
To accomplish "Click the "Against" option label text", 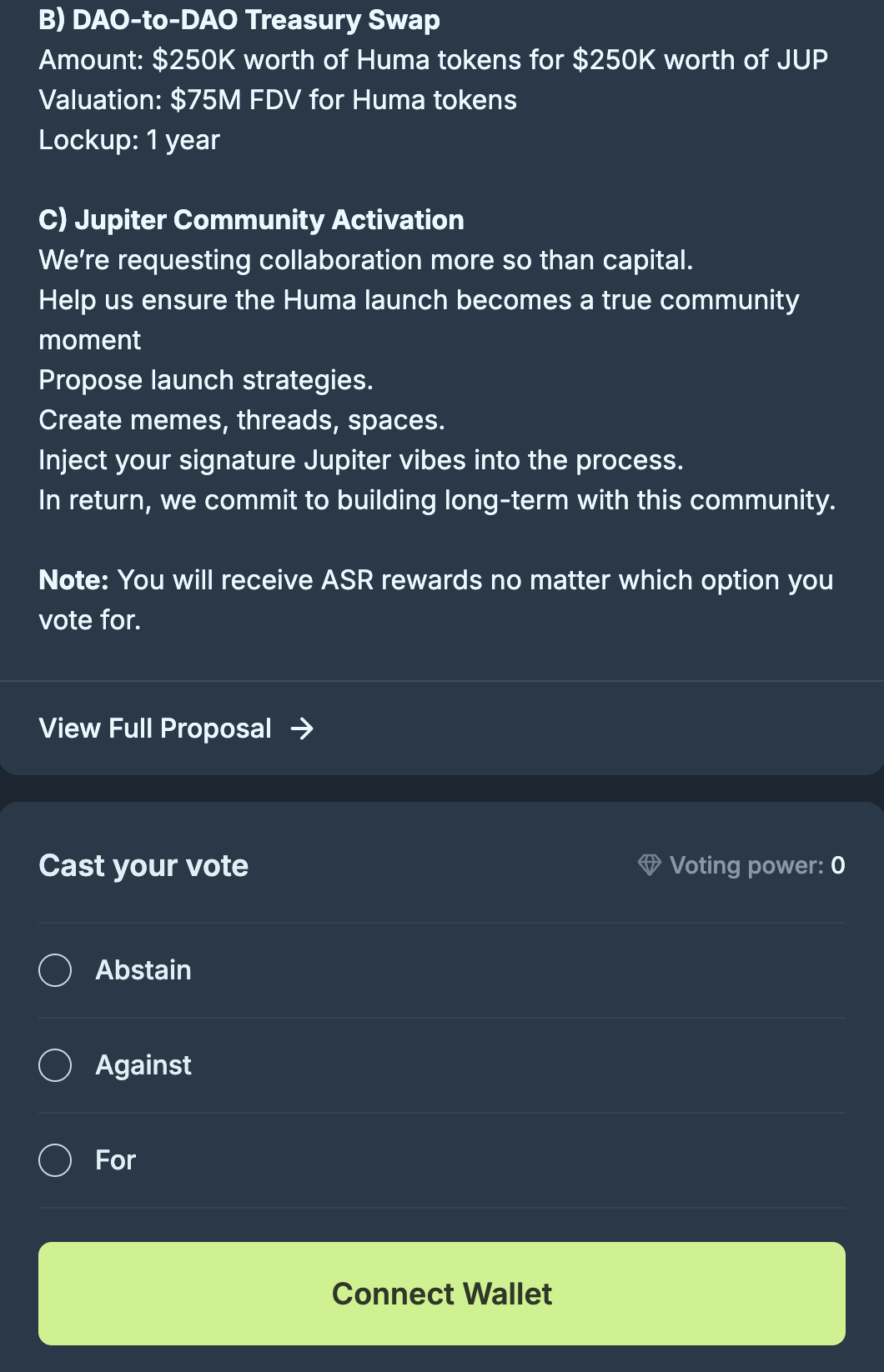I will pos(143,1065).
